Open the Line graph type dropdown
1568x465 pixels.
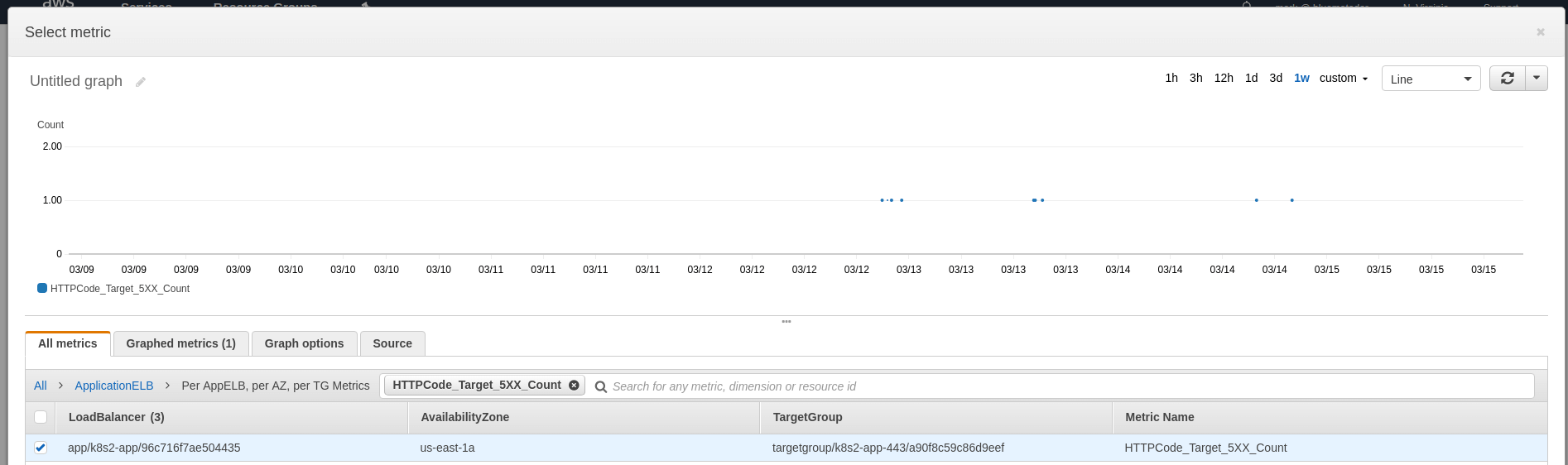tap(1431, 79)
